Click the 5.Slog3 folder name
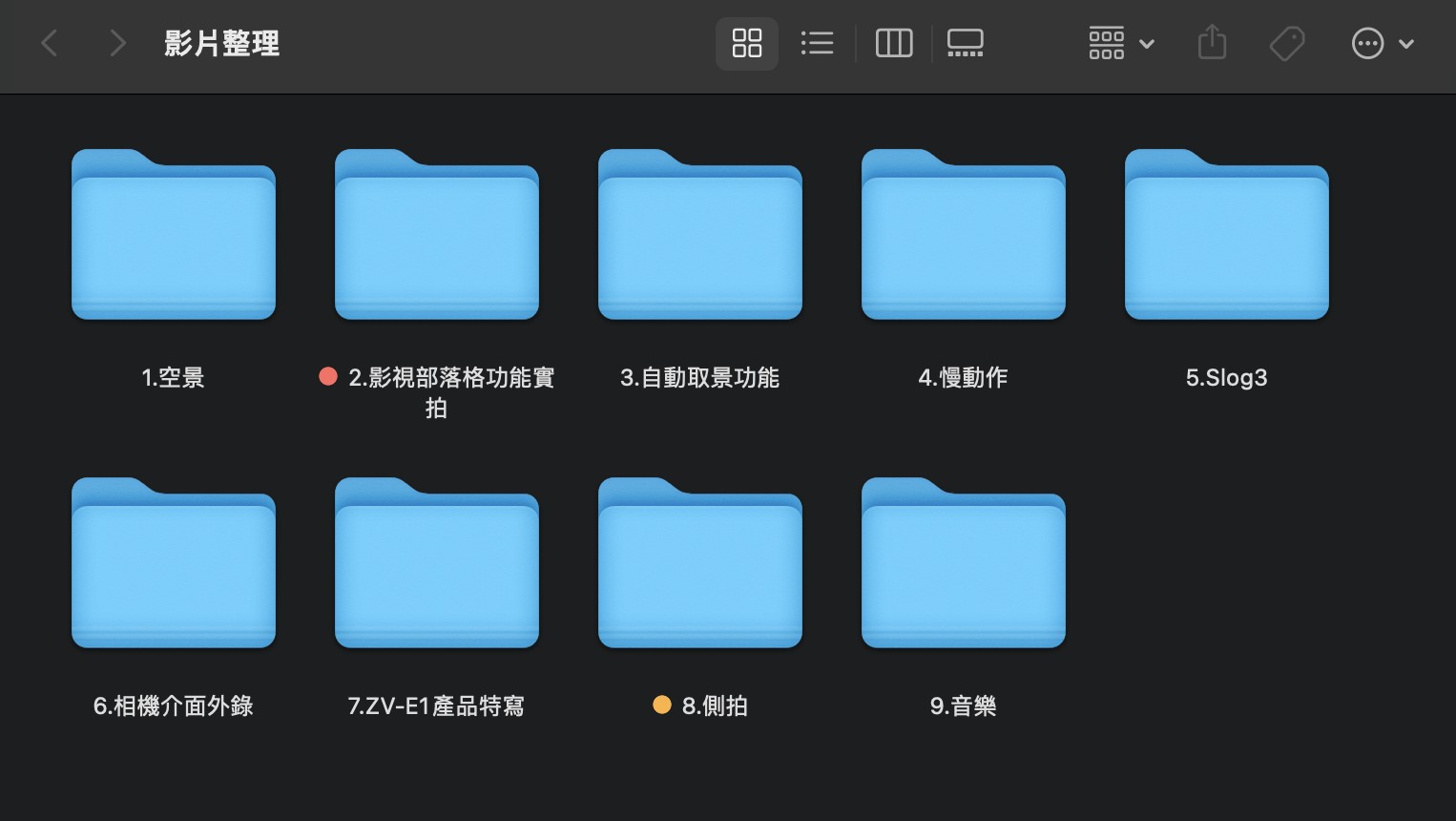This screenshot has width=1456, height=821. click(1227, 378)
